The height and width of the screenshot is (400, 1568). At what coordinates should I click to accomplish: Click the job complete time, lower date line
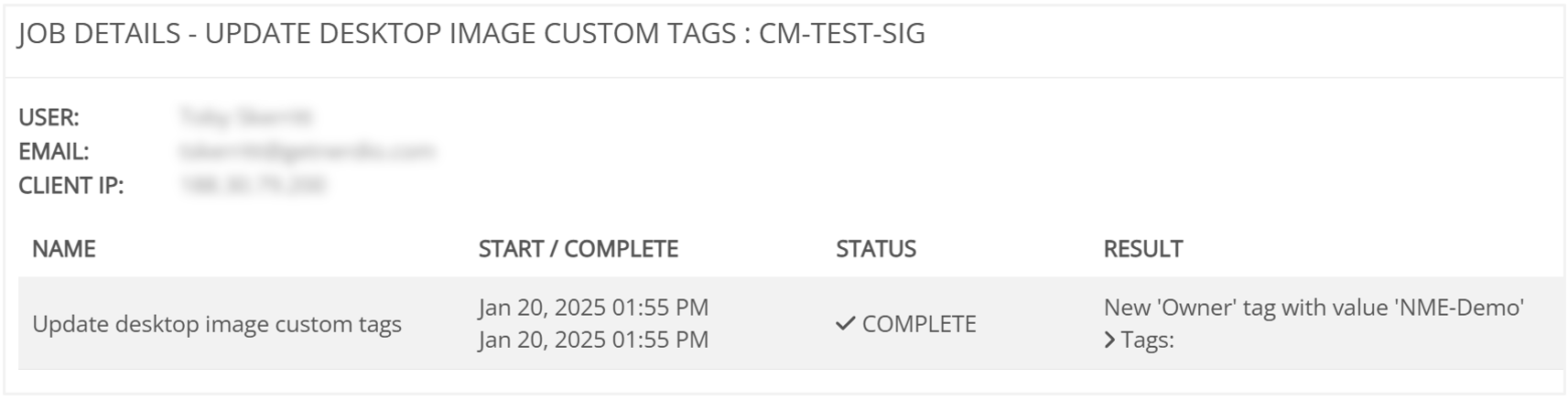(x=593, y=340)
